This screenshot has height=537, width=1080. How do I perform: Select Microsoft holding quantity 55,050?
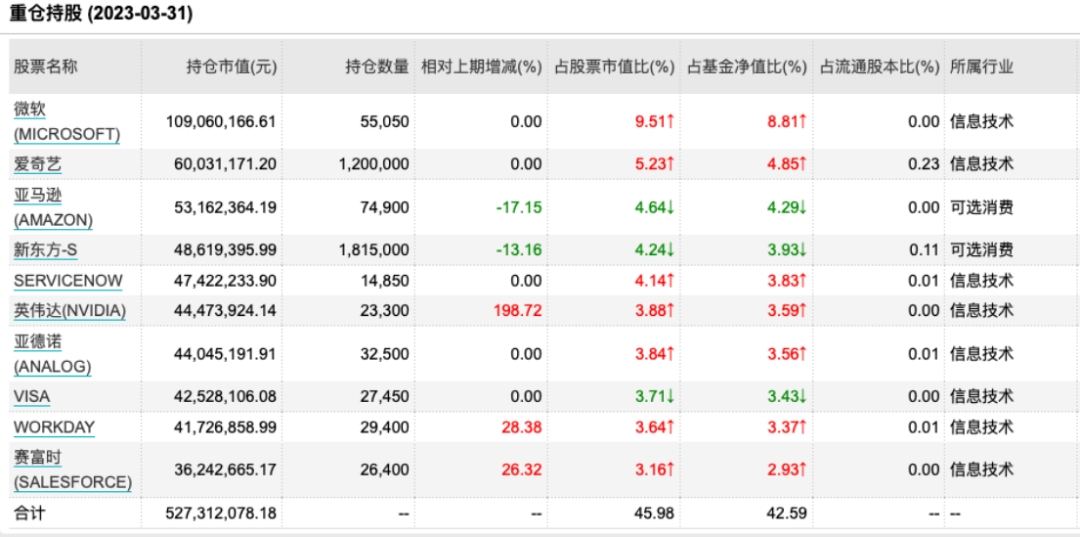click(384, 122)
